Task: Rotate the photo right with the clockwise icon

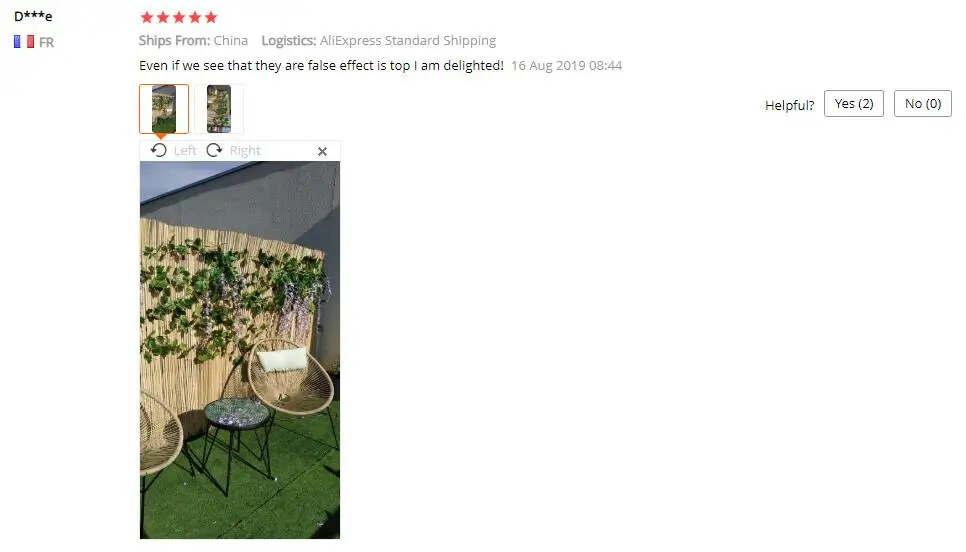Action: click(x=214, y=150)
